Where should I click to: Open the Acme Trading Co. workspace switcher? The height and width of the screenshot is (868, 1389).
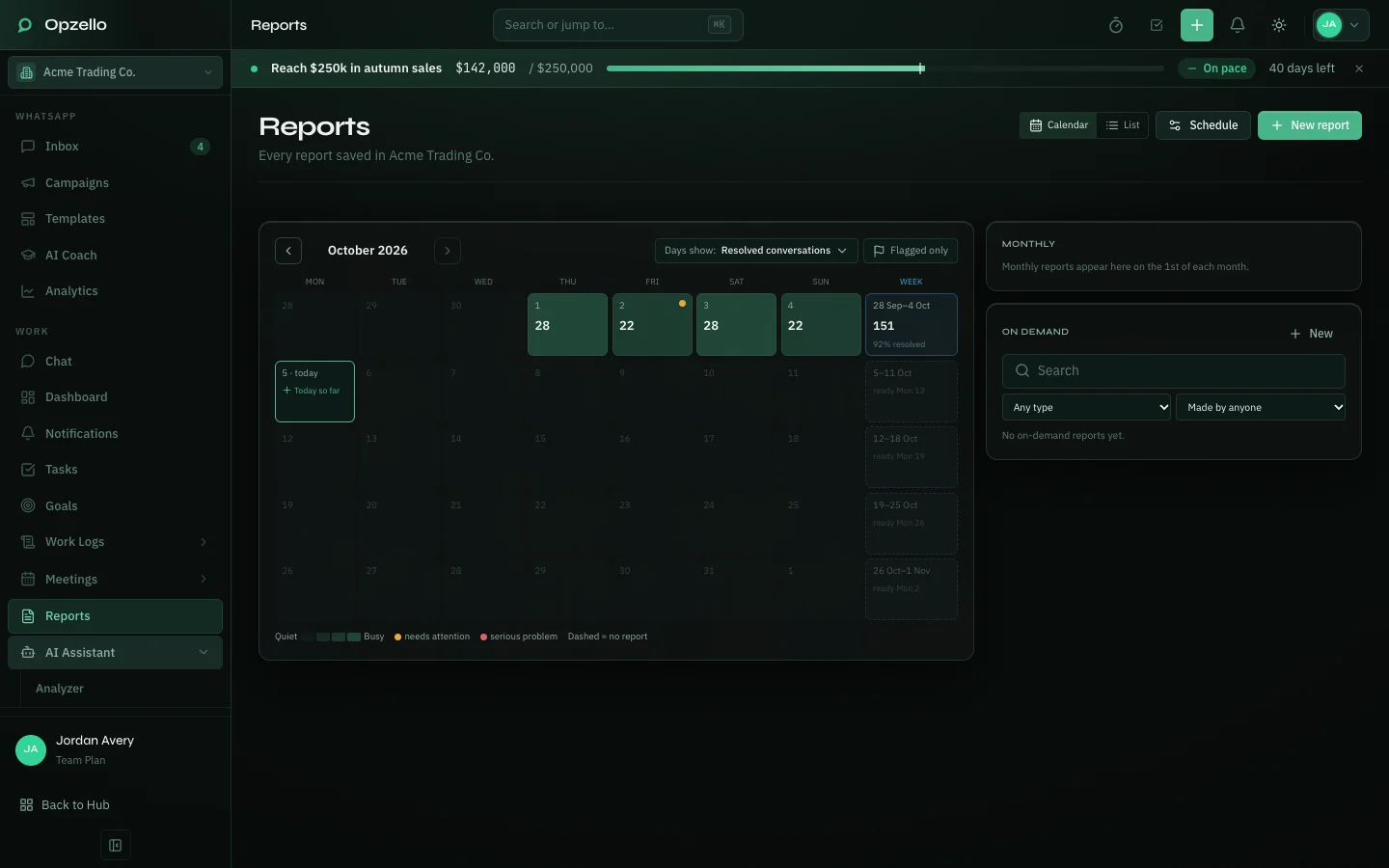(x=115, y=72)
